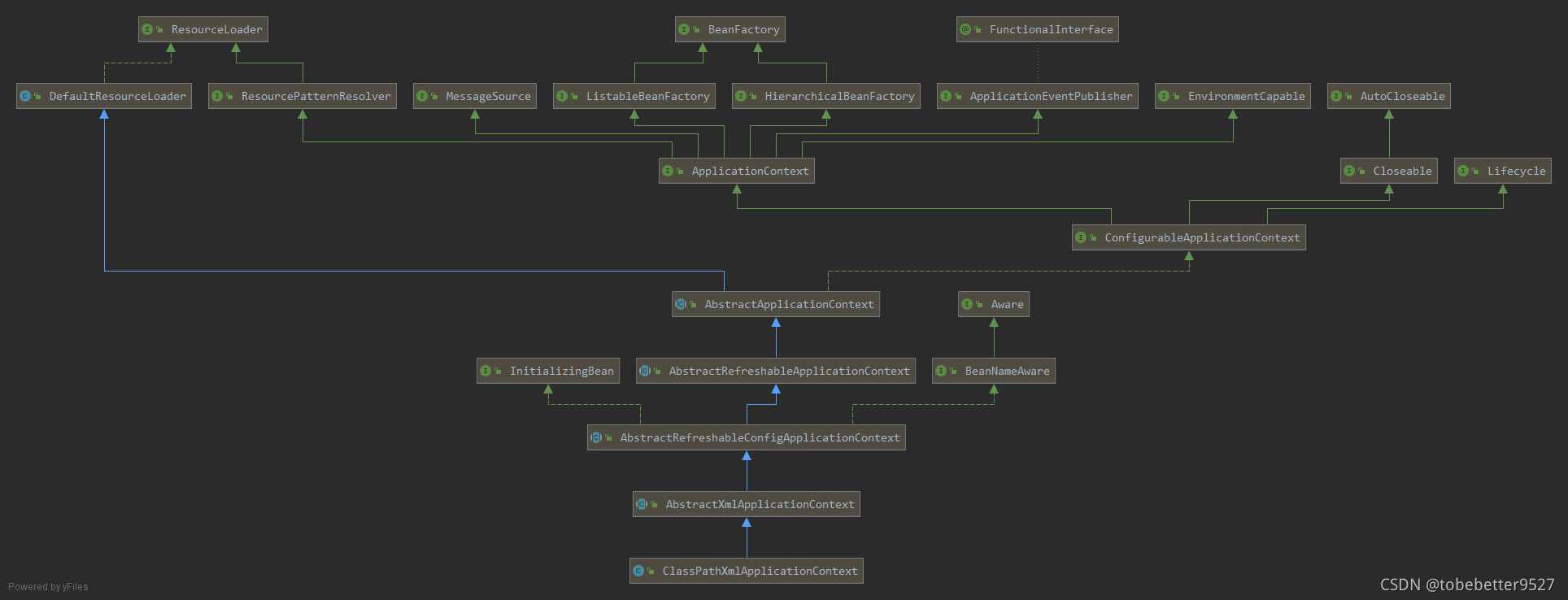Select the DefaultResourceLoader label
The image size is (1568, 600).
pyautogui.click(x=117, y=96)
